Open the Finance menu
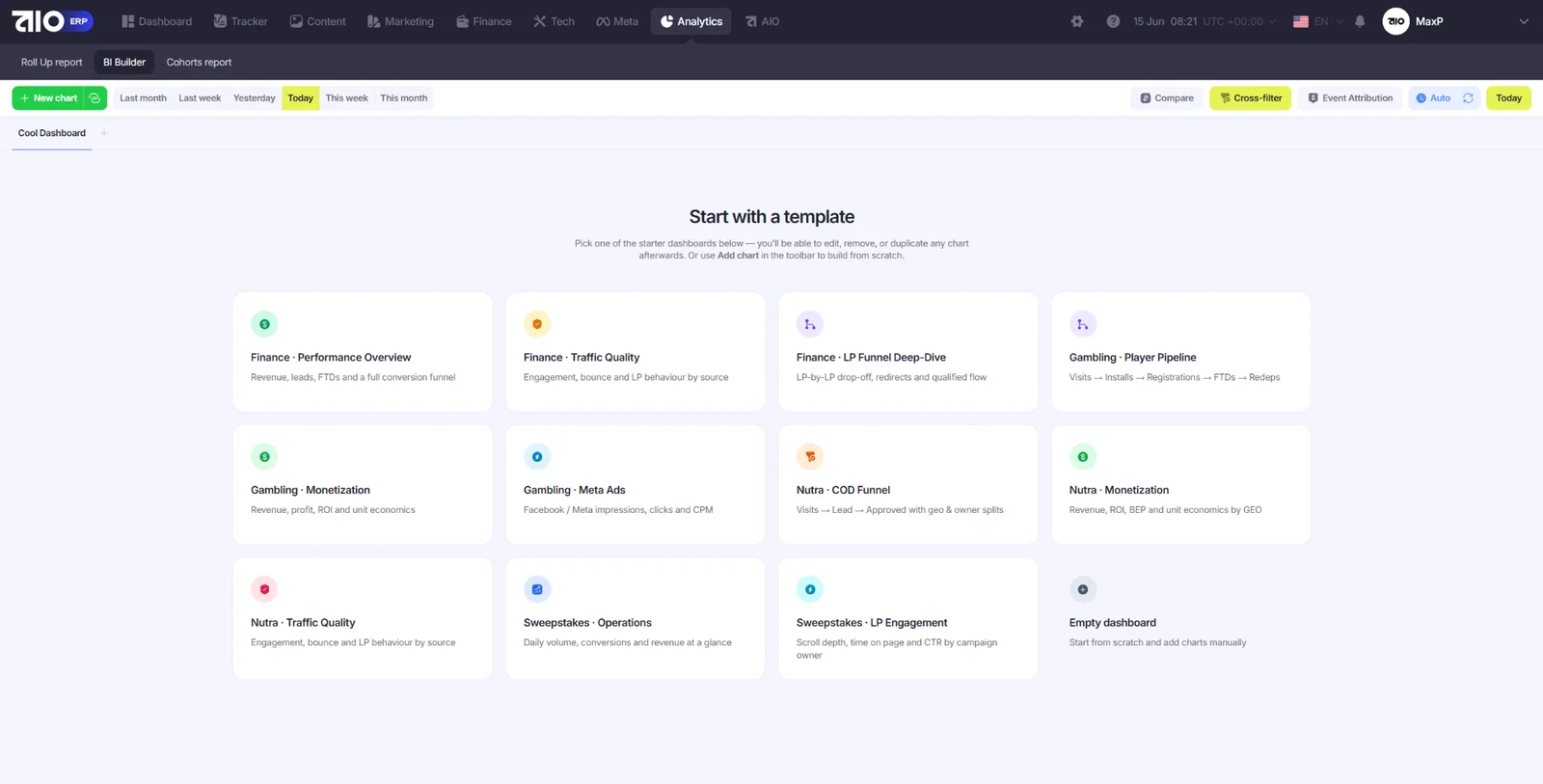This screenshot has height=784, width=1543. [x=484, y=21]
